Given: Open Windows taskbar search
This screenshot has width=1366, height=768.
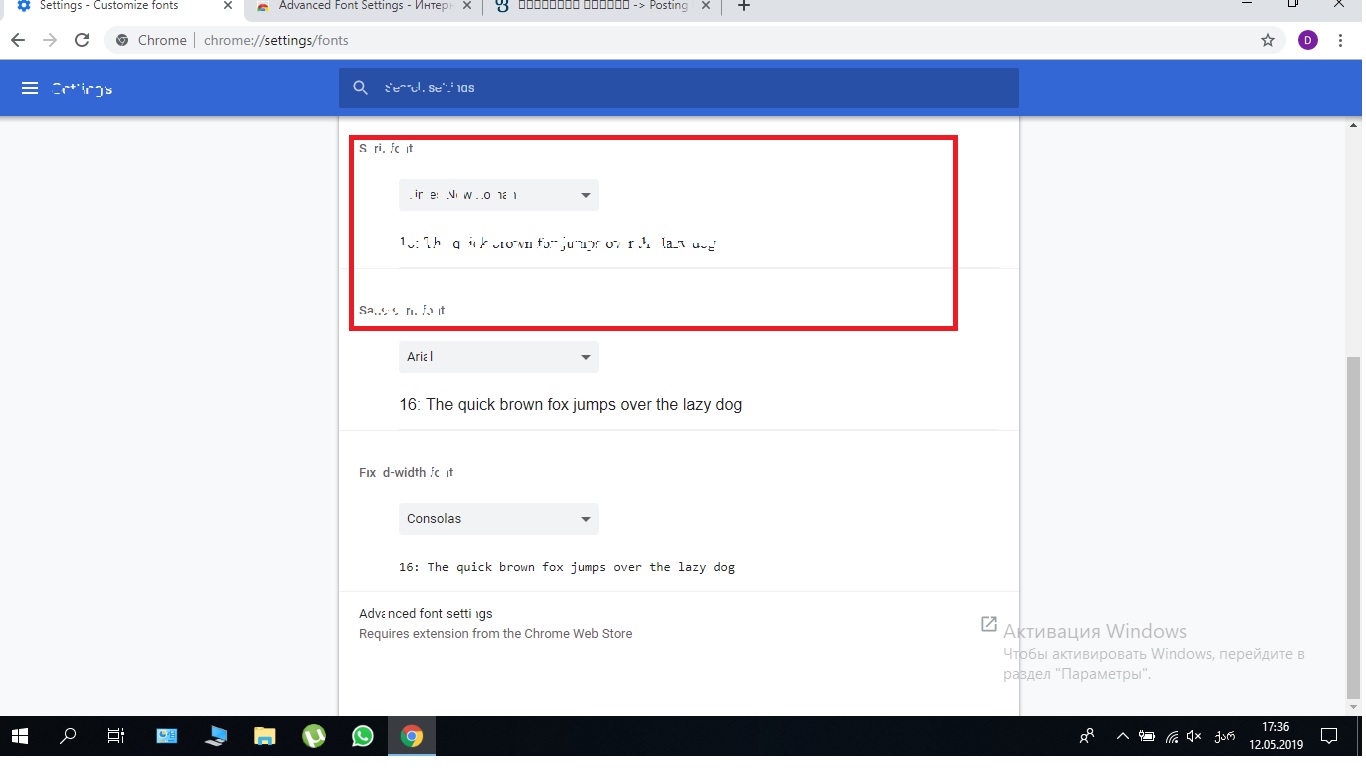Looking at the screenshot, I should click(x=68, y=737).
